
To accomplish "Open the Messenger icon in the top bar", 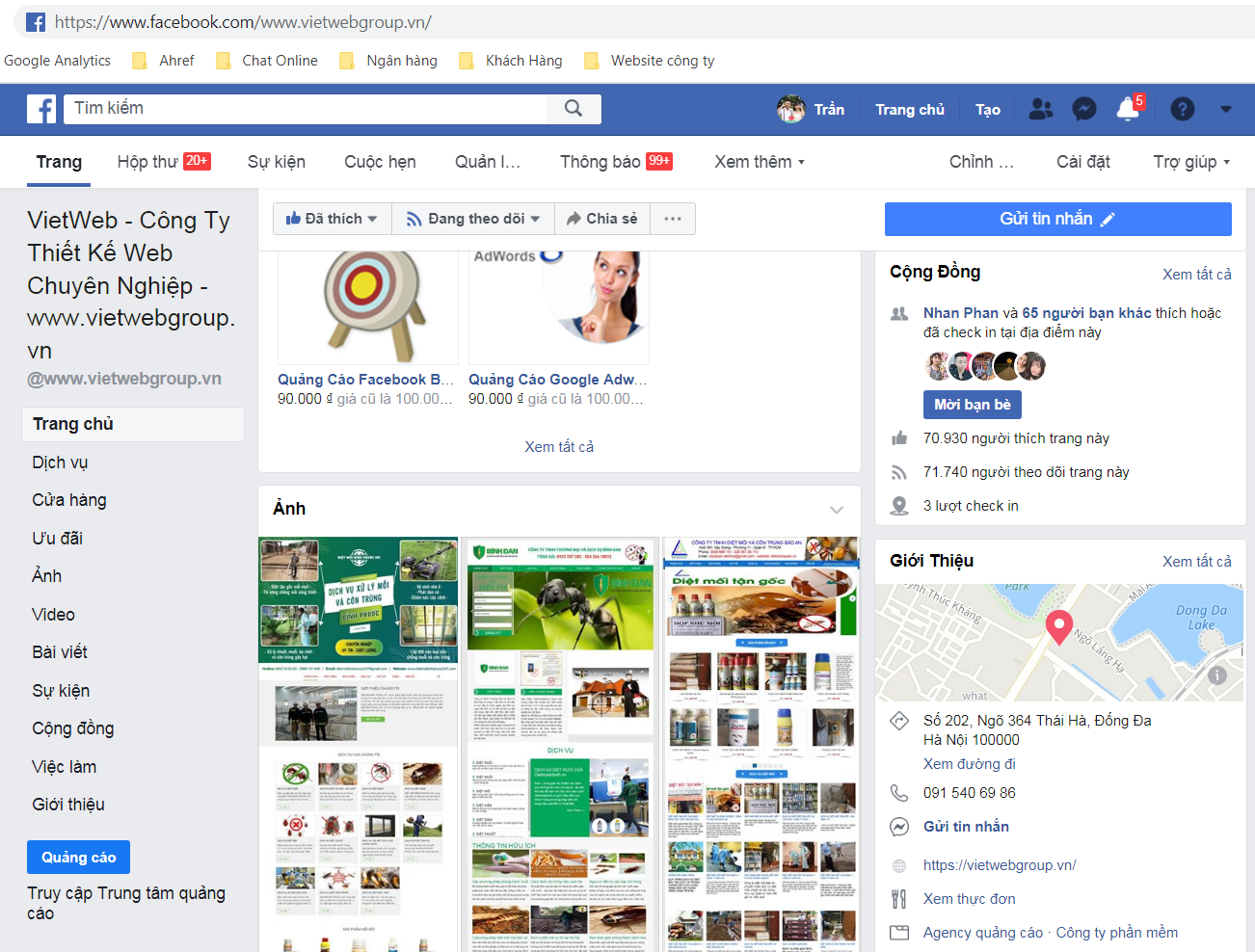I will click(x=1083, y=109).
